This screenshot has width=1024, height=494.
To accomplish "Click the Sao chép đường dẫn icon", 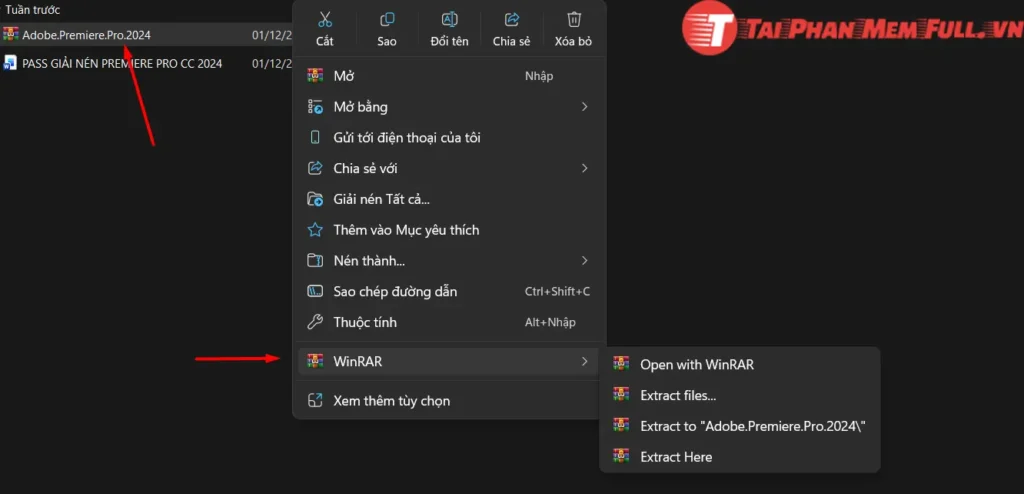I will tap(315, 291).
